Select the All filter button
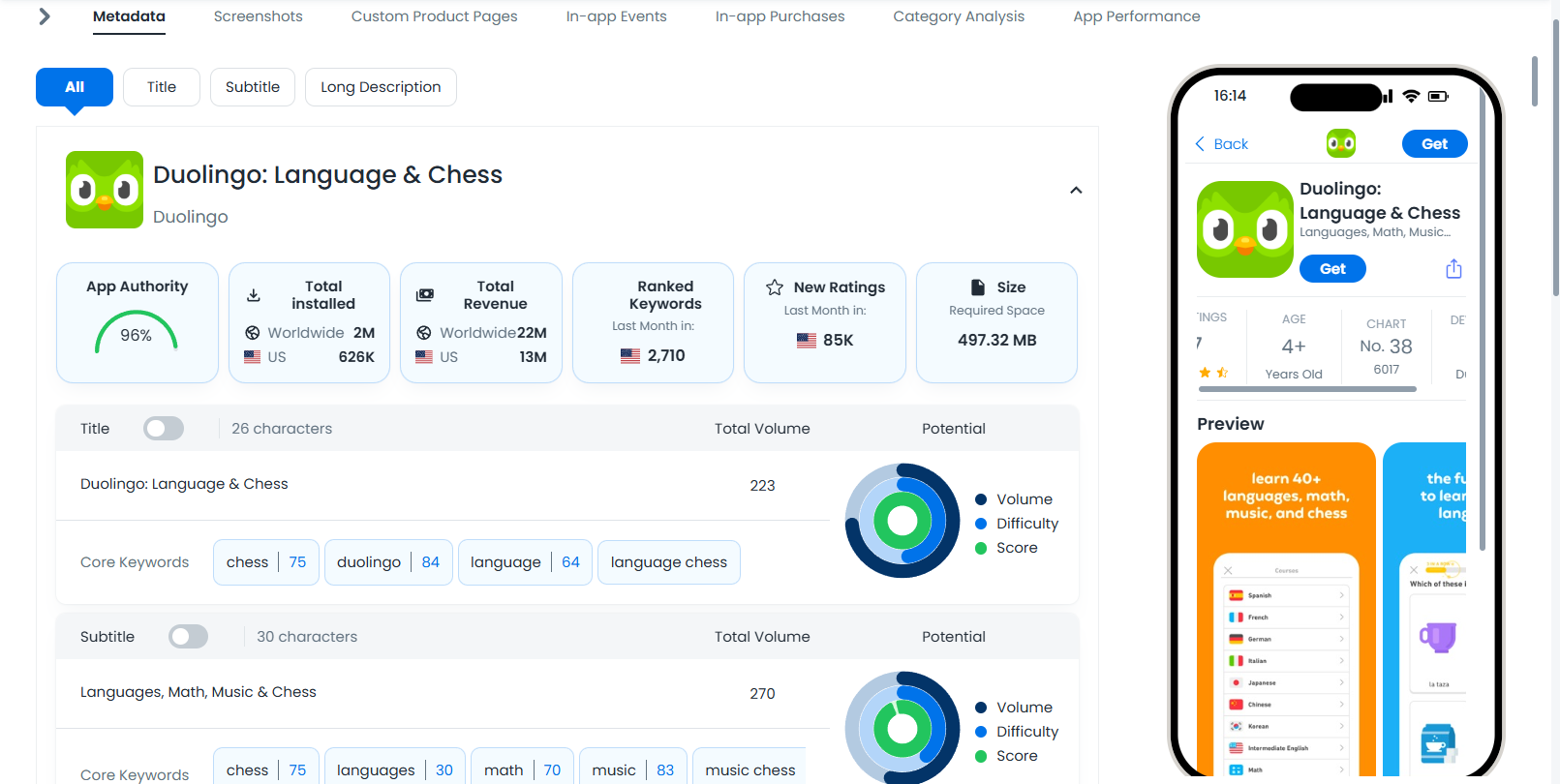 pyautogui.click(x=75, y=87)
